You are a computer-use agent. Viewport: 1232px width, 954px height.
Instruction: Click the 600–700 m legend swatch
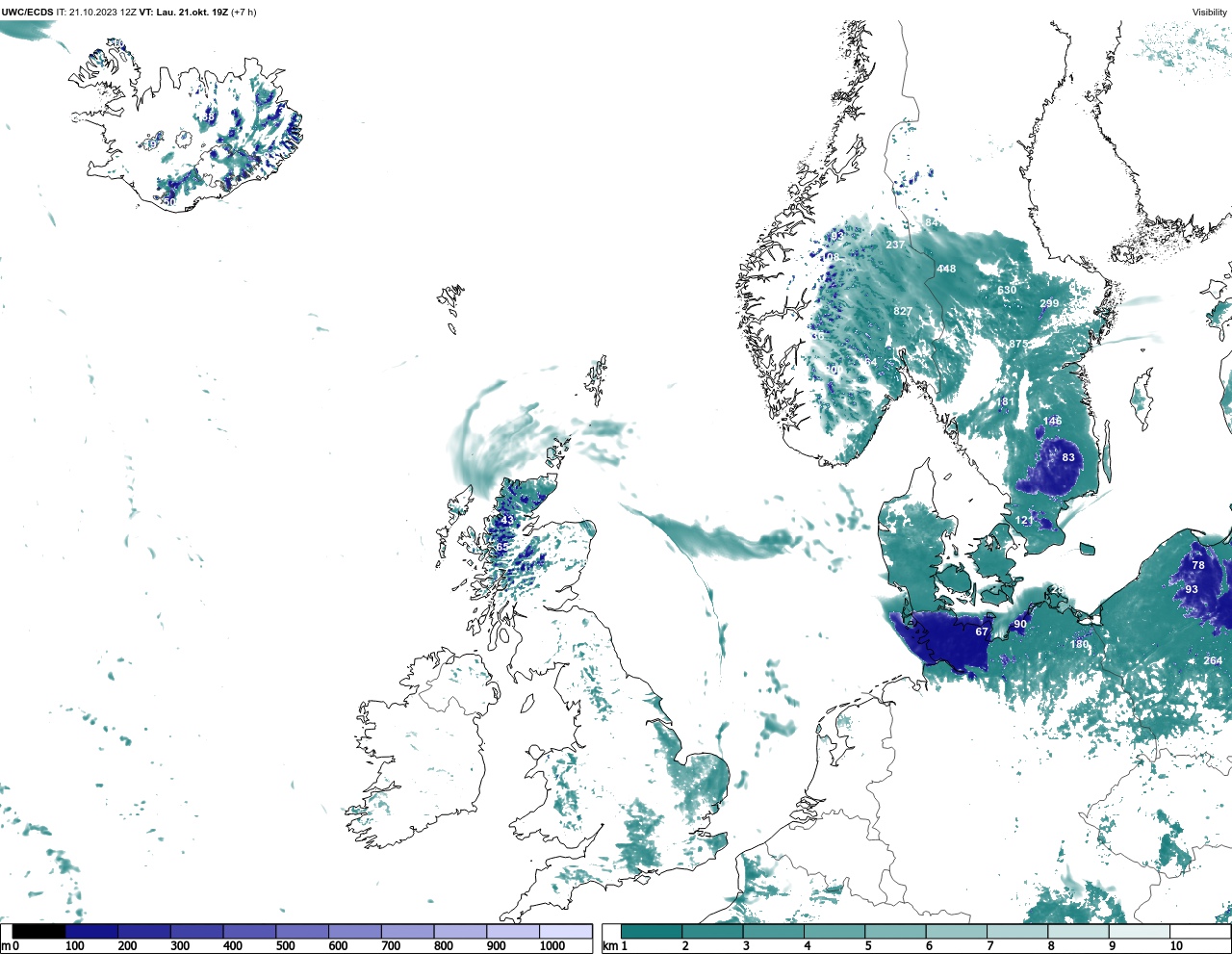pos(354,931)
